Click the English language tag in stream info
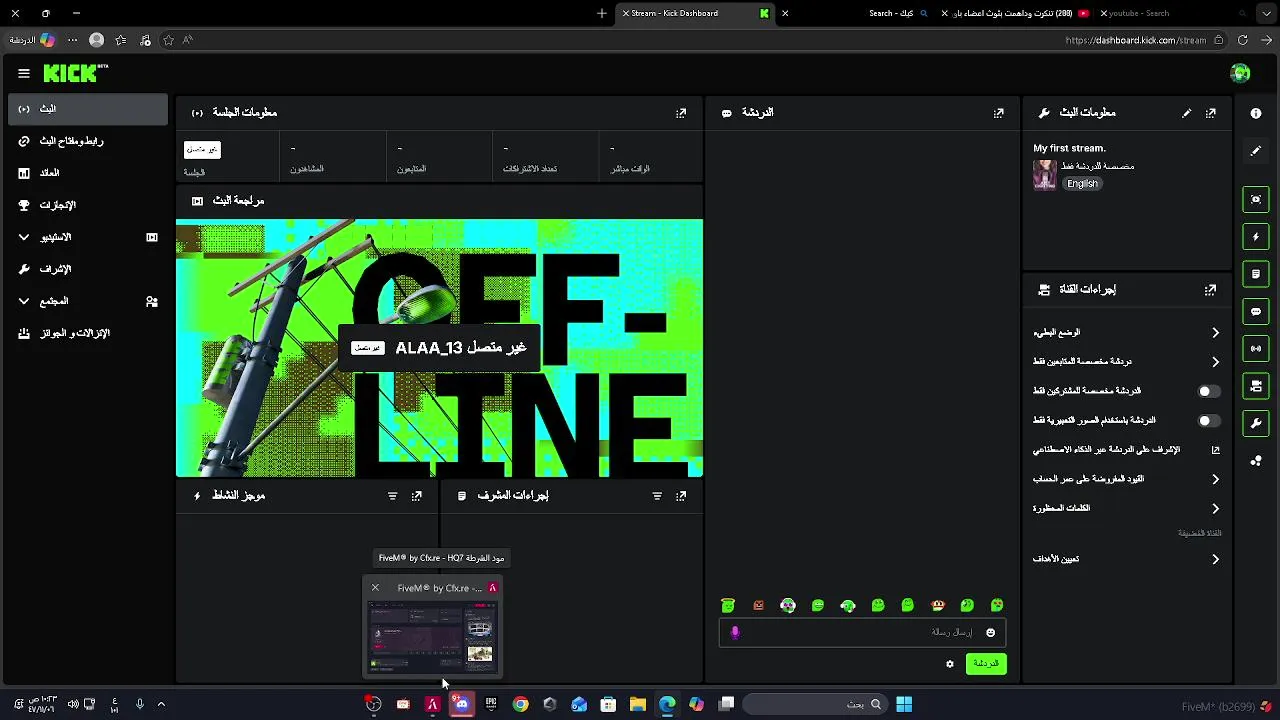Screen dimensions: 1280x720 click(x=1082, y=184)
